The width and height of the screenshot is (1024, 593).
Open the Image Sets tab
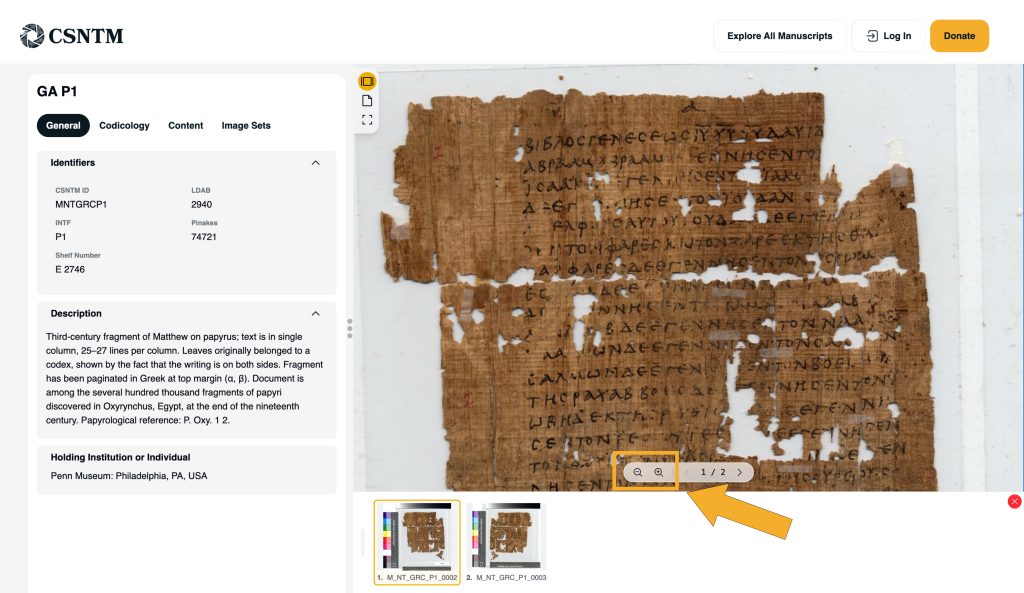(246, 126)
